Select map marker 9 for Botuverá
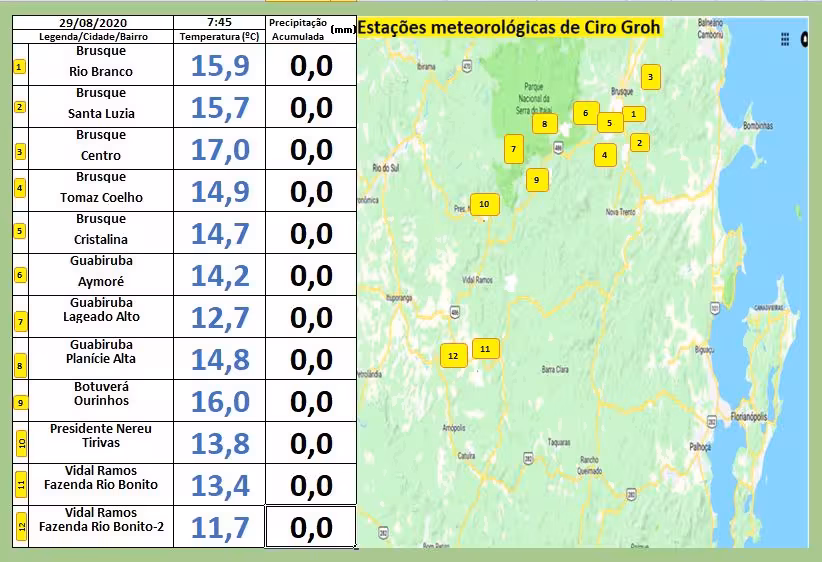The width and height of the screenshot is (822, 562). click(x=537, y=180)
